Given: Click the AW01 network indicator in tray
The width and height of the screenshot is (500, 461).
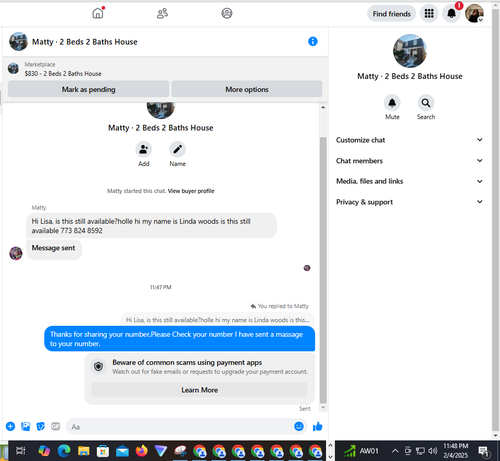Looking at the screenshot, I should 361,451.
